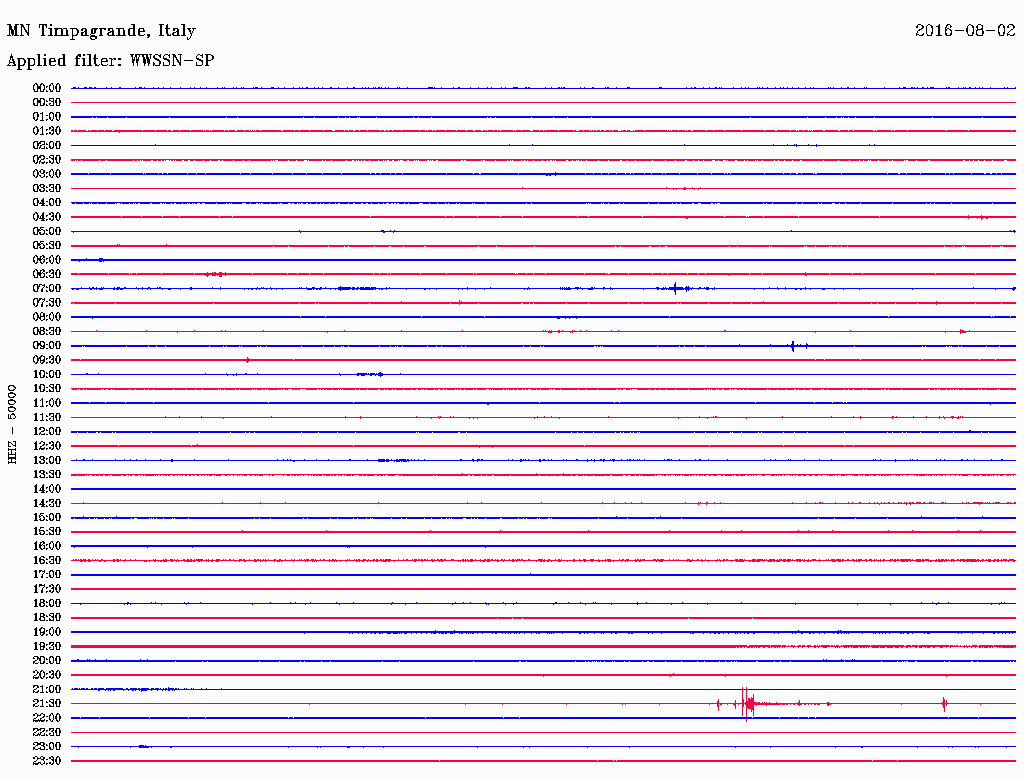Select the 20:30 time label

pos(47,675)
